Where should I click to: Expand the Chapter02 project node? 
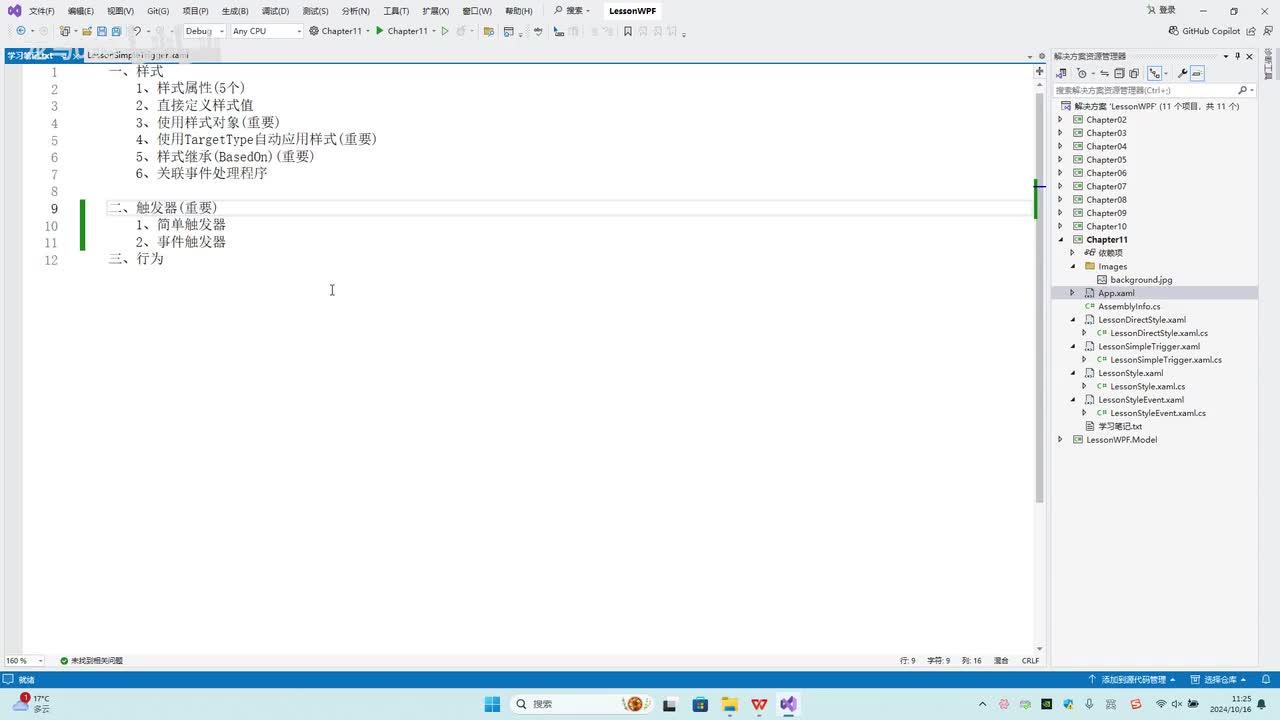(1061, 120)
